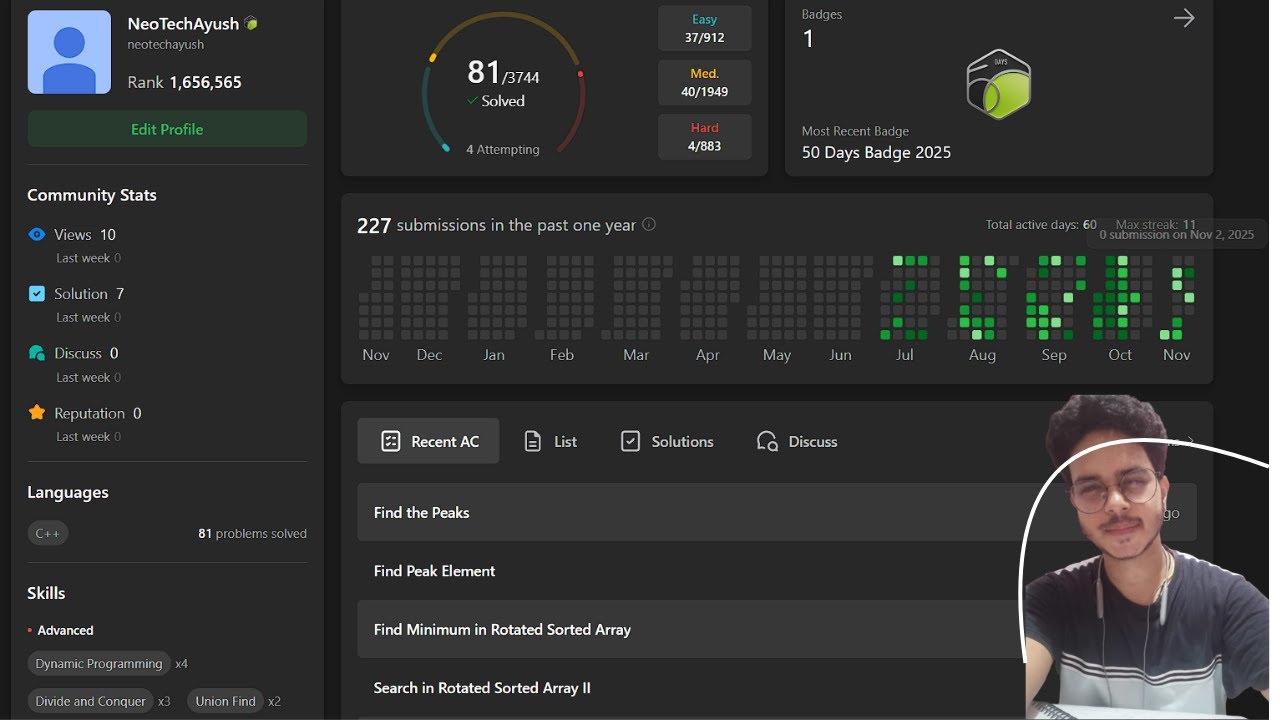Click the Edit Profile button
The image size is (1280, 720).
[167, 129]
